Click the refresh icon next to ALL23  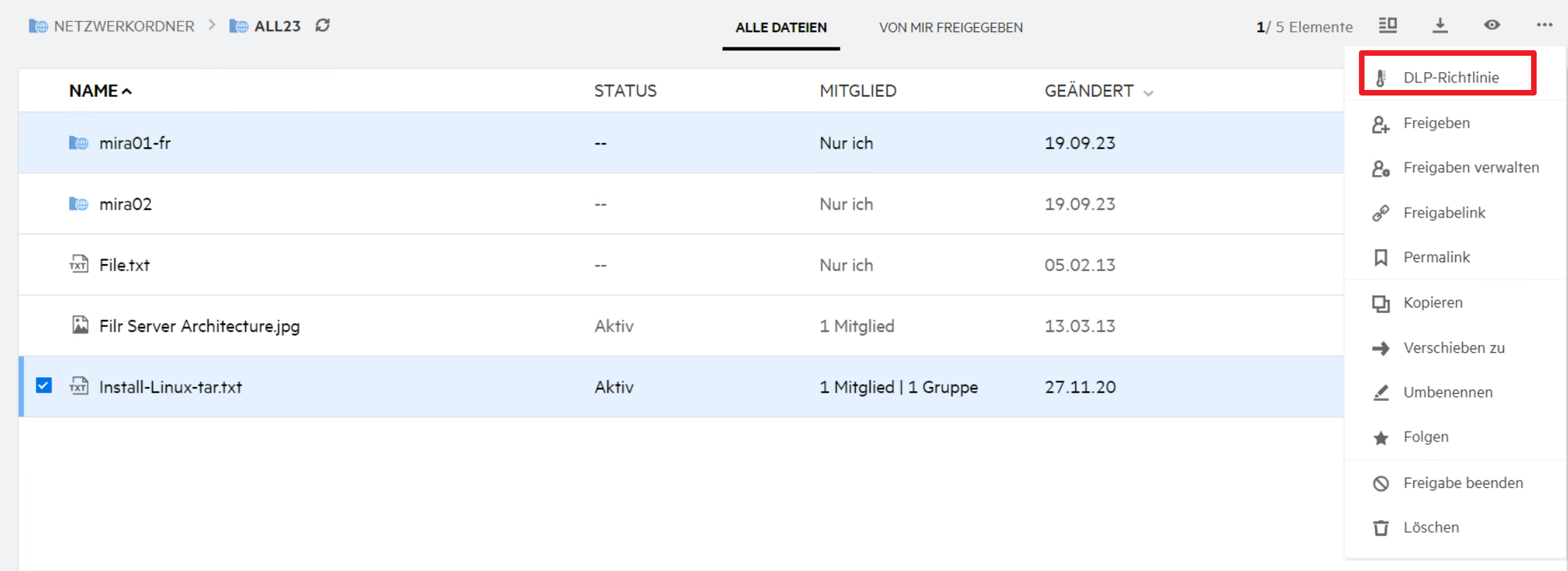tap(322, 26)
